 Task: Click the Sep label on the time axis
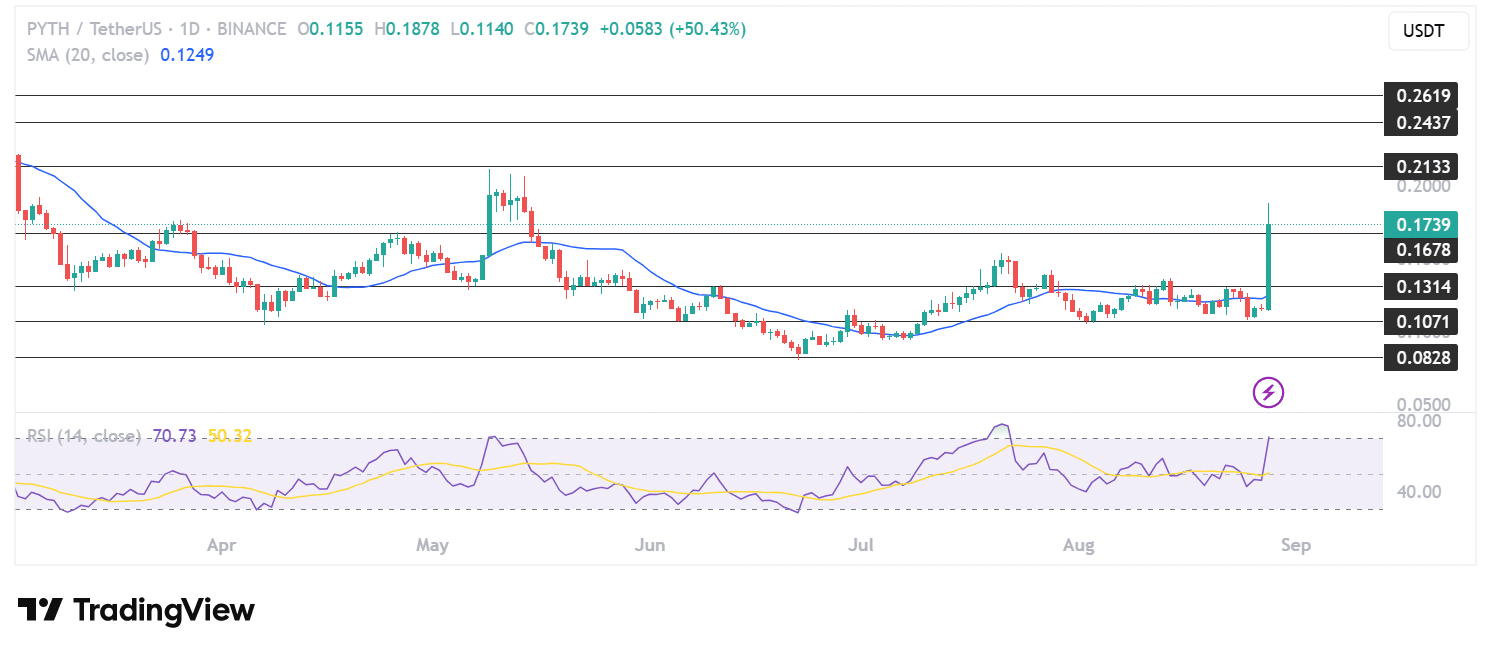point(1295,545)
